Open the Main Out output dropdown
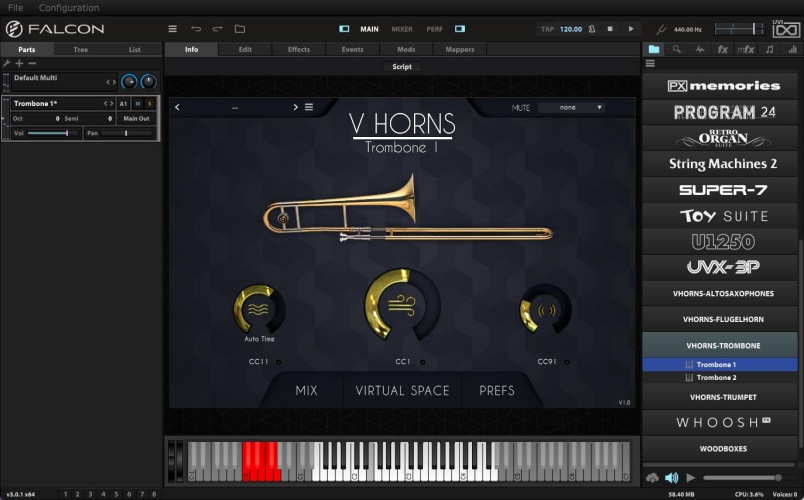Screen dimensions: 804x500 click(136, 118)
